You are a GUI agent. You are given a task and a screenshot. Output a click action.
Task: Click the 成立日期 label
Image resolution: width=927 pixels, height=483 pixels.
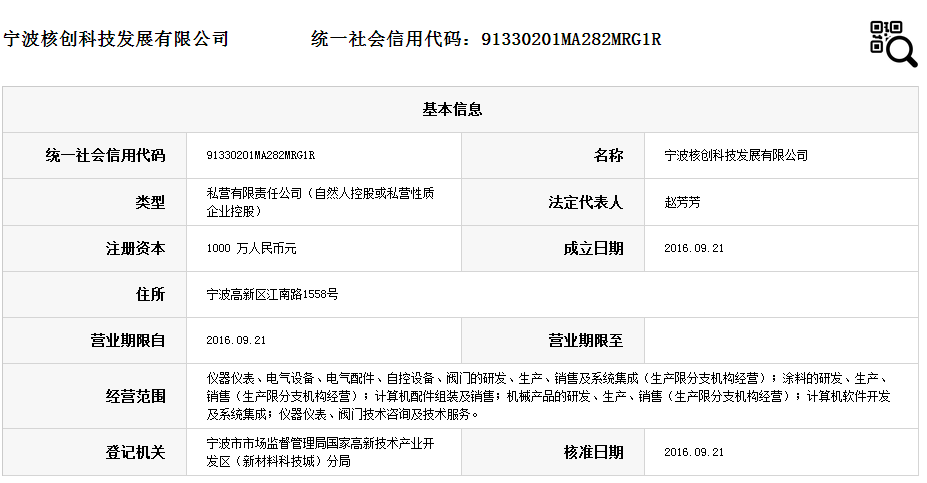click(593, 248)
